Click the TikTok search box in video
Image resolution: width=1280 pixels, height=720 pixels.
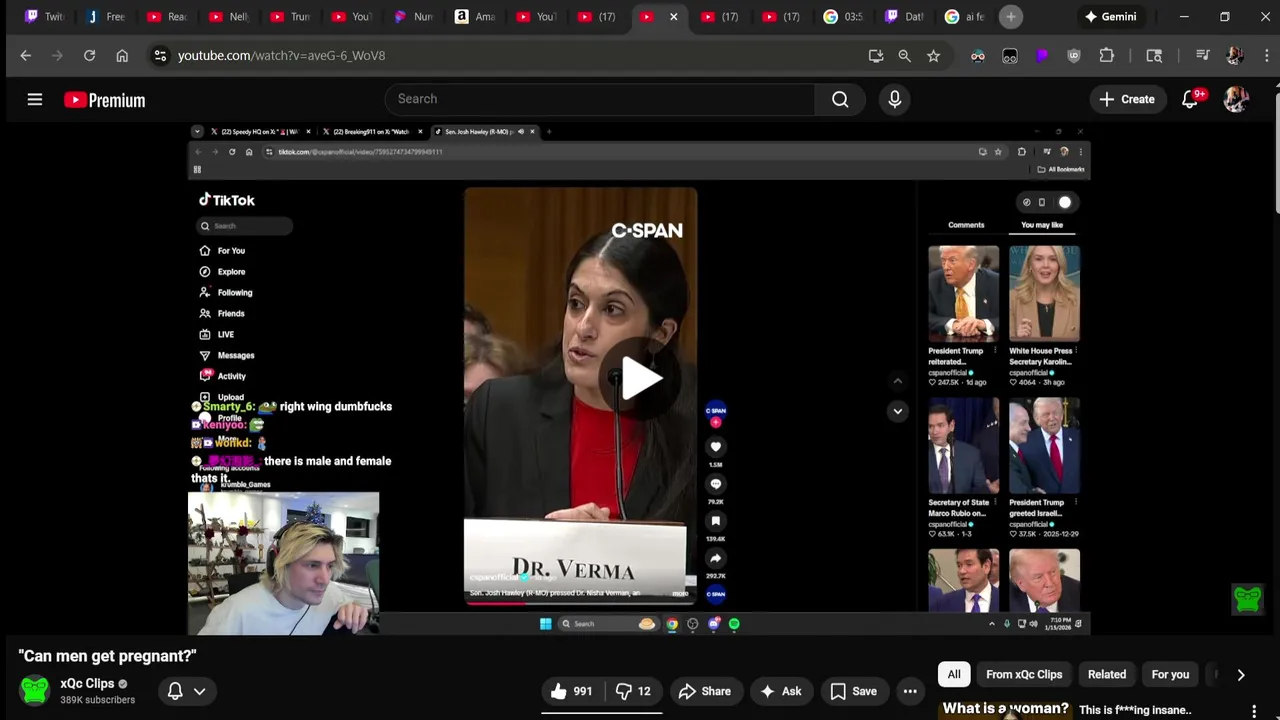click(x=245, y=226)
